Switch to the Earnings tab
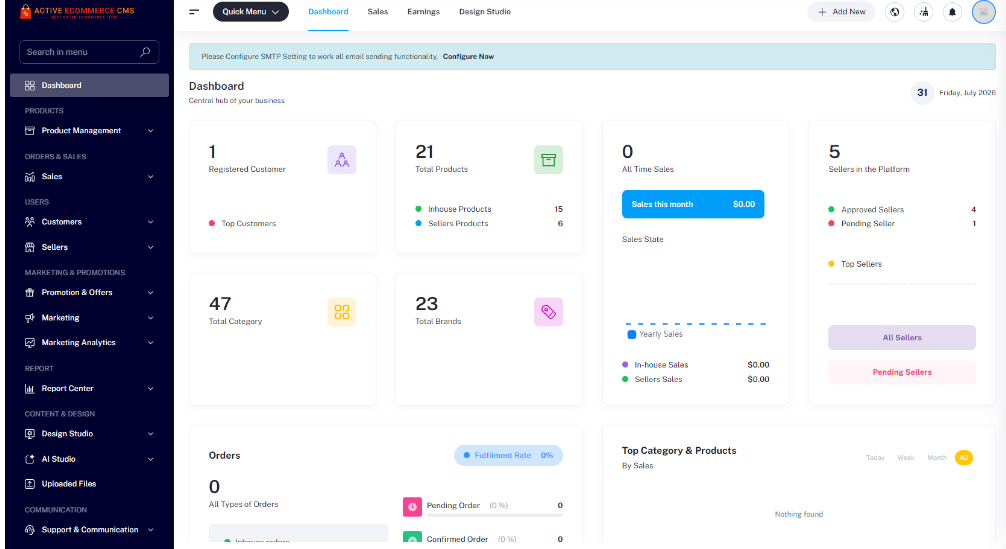 pos(423,12)
